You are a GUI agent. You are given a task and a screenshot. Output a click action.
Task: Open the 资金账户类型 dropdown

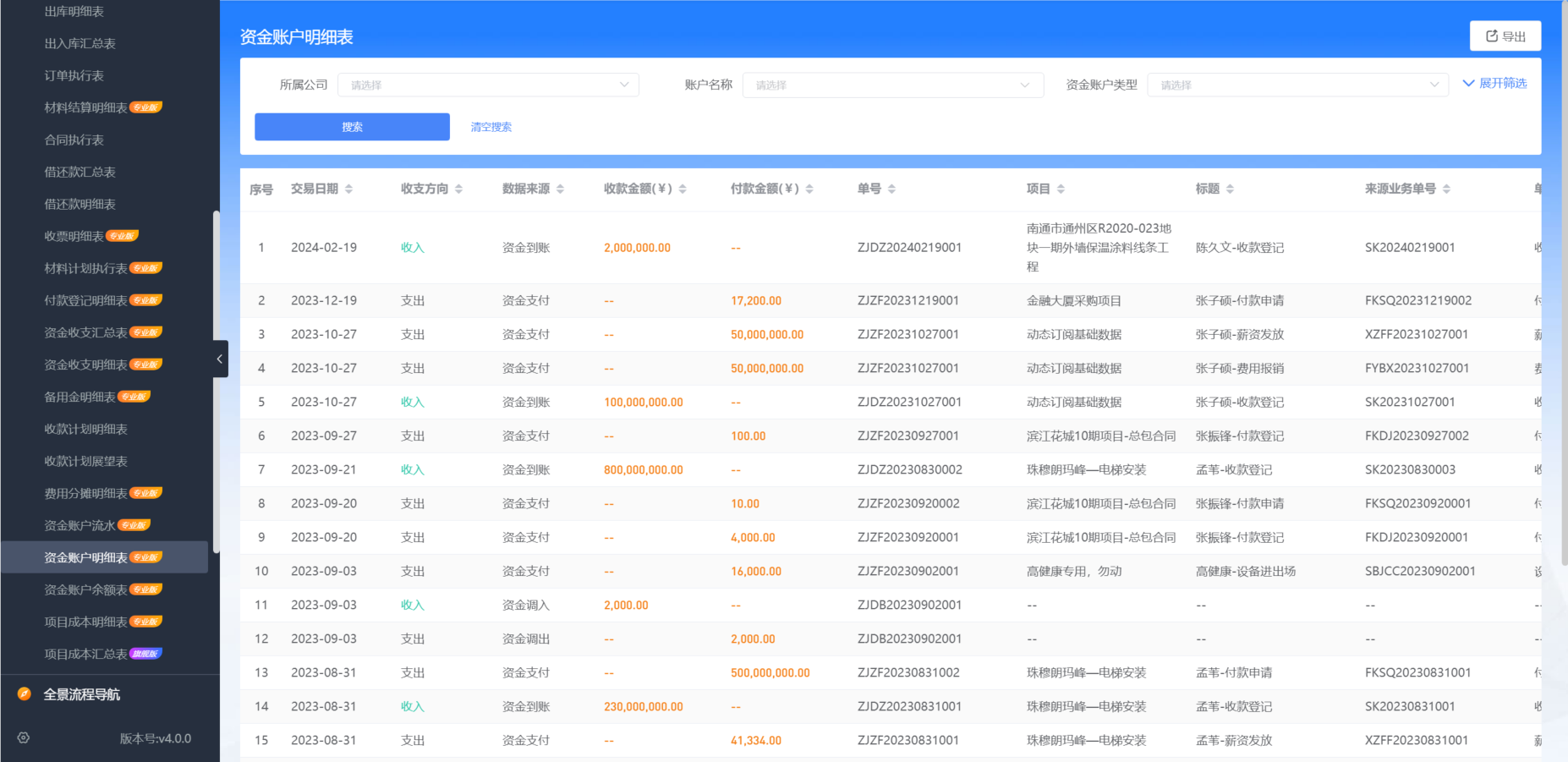(1298, 85)
